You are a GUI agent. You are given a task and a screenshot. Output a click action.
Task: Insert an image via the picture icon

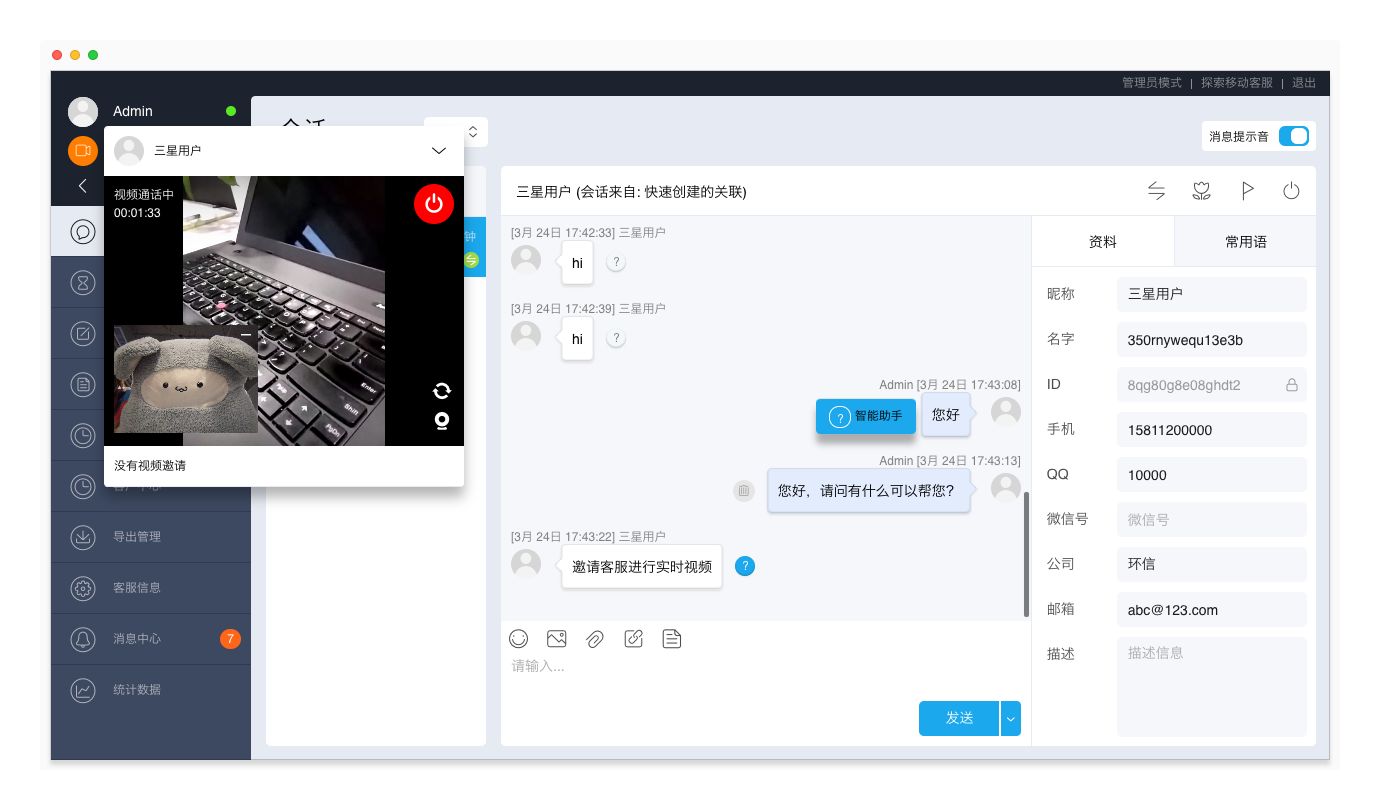point(556,638)
